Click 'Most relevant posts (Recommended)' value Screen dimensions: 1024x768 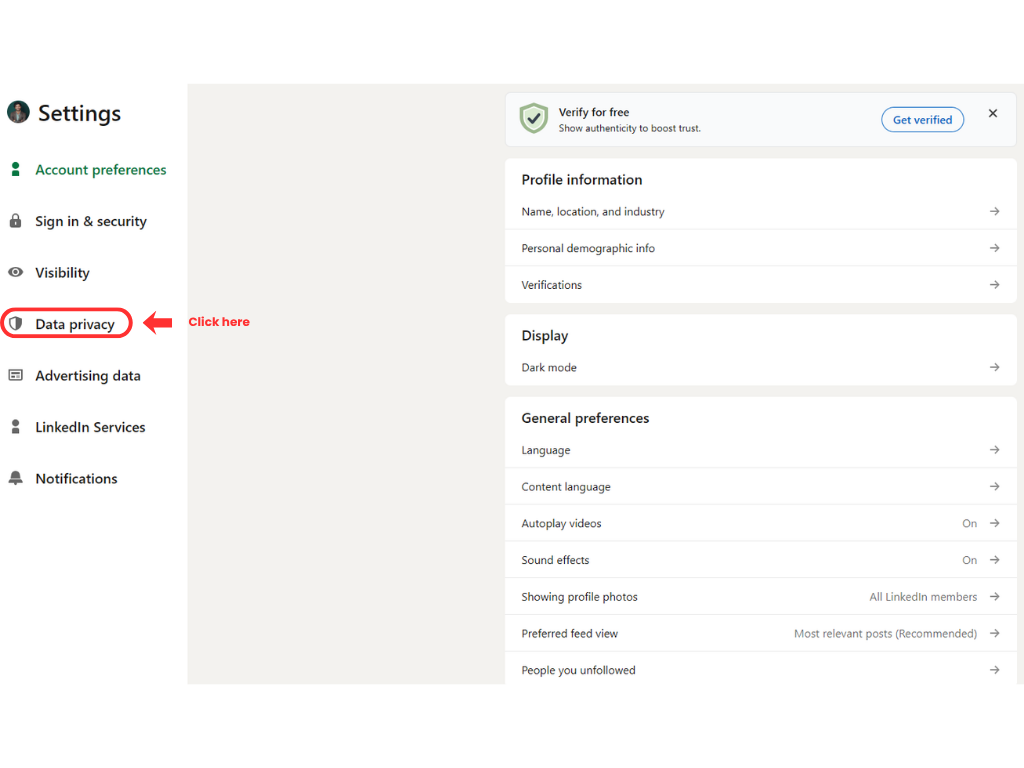pos(885,633)
